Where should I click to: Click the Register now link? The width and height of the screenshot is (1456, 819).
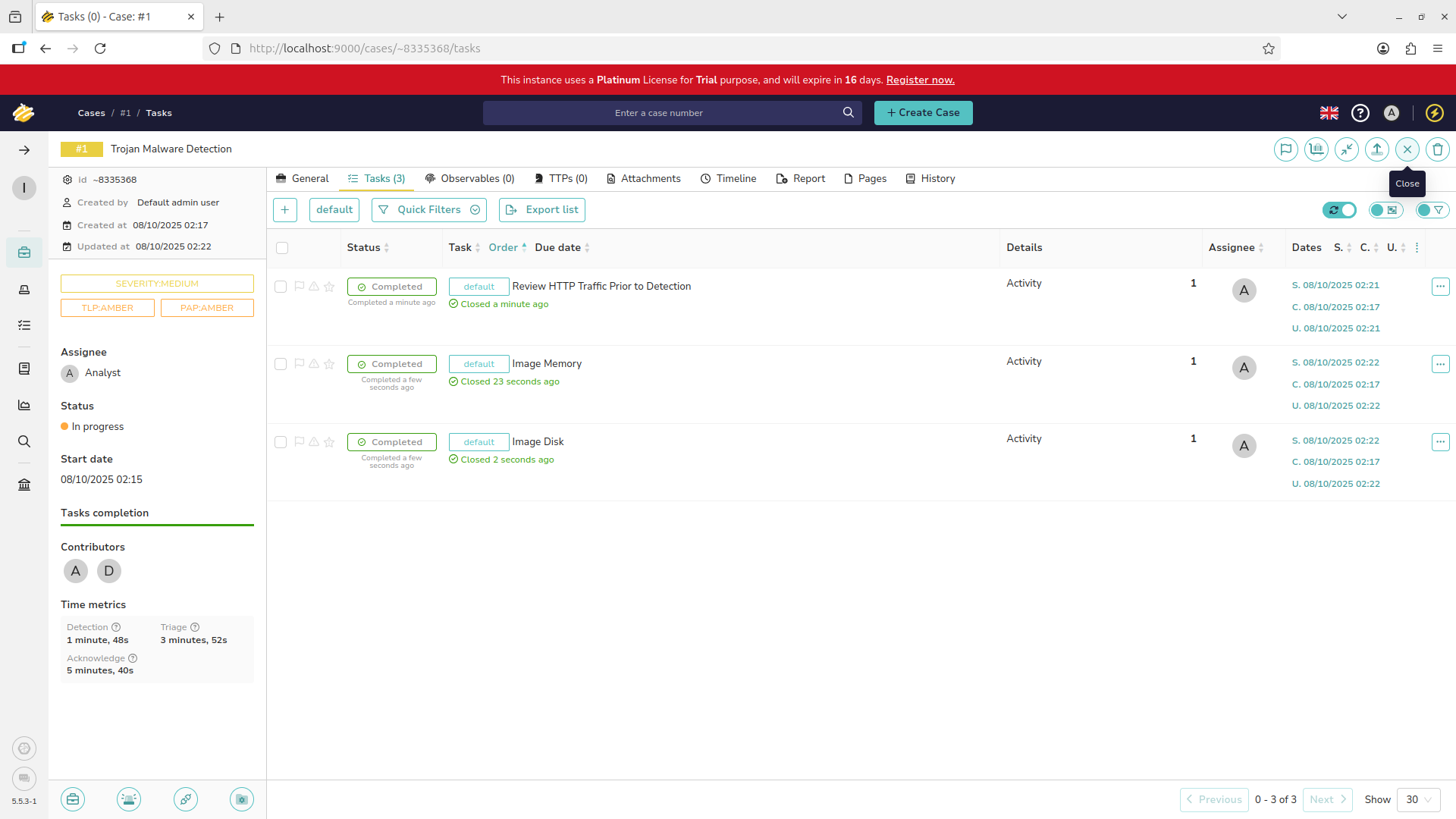coord(920,80)
